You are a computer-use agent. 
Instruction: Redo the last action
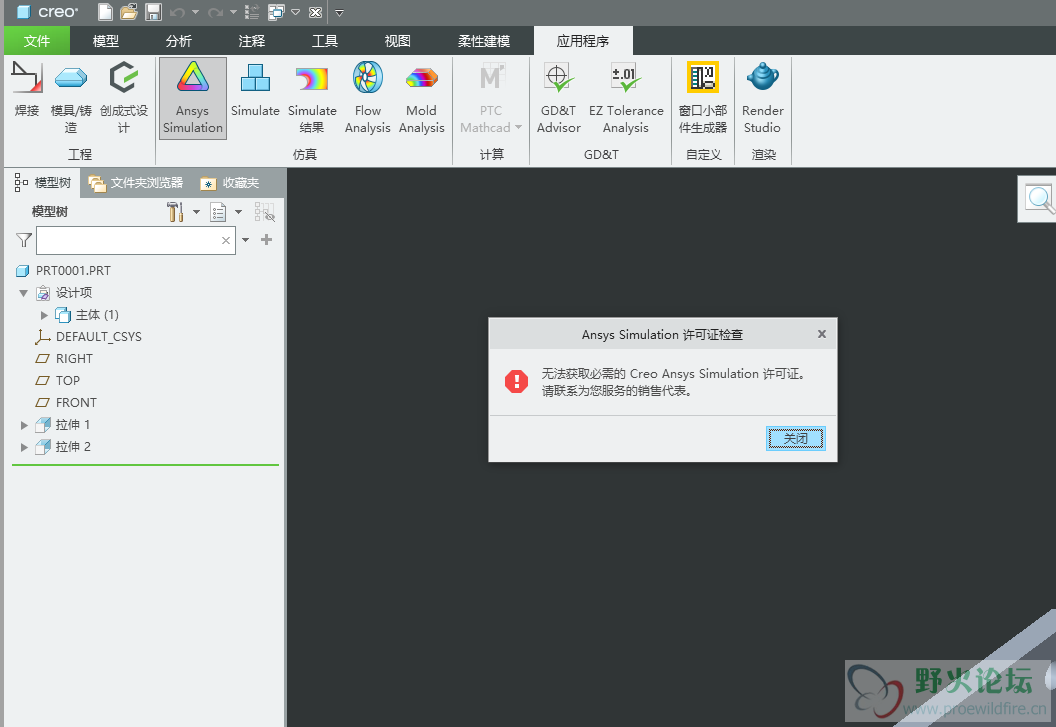coord(216,12)
